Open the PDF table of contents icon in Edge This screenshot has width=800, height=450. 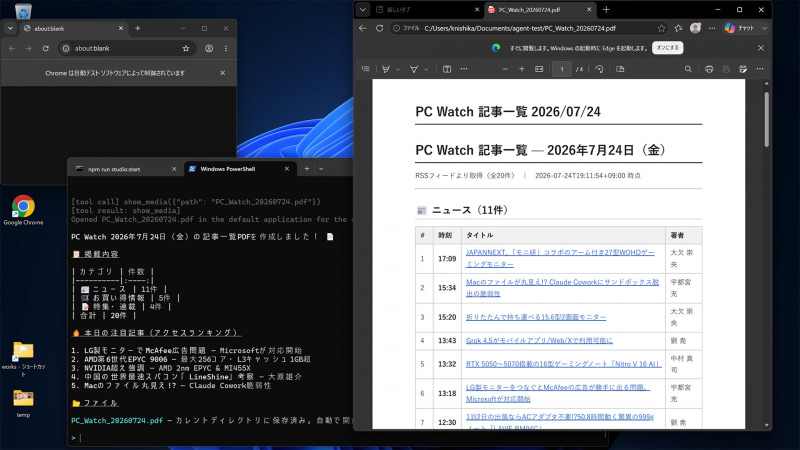(x=366, y=69)
